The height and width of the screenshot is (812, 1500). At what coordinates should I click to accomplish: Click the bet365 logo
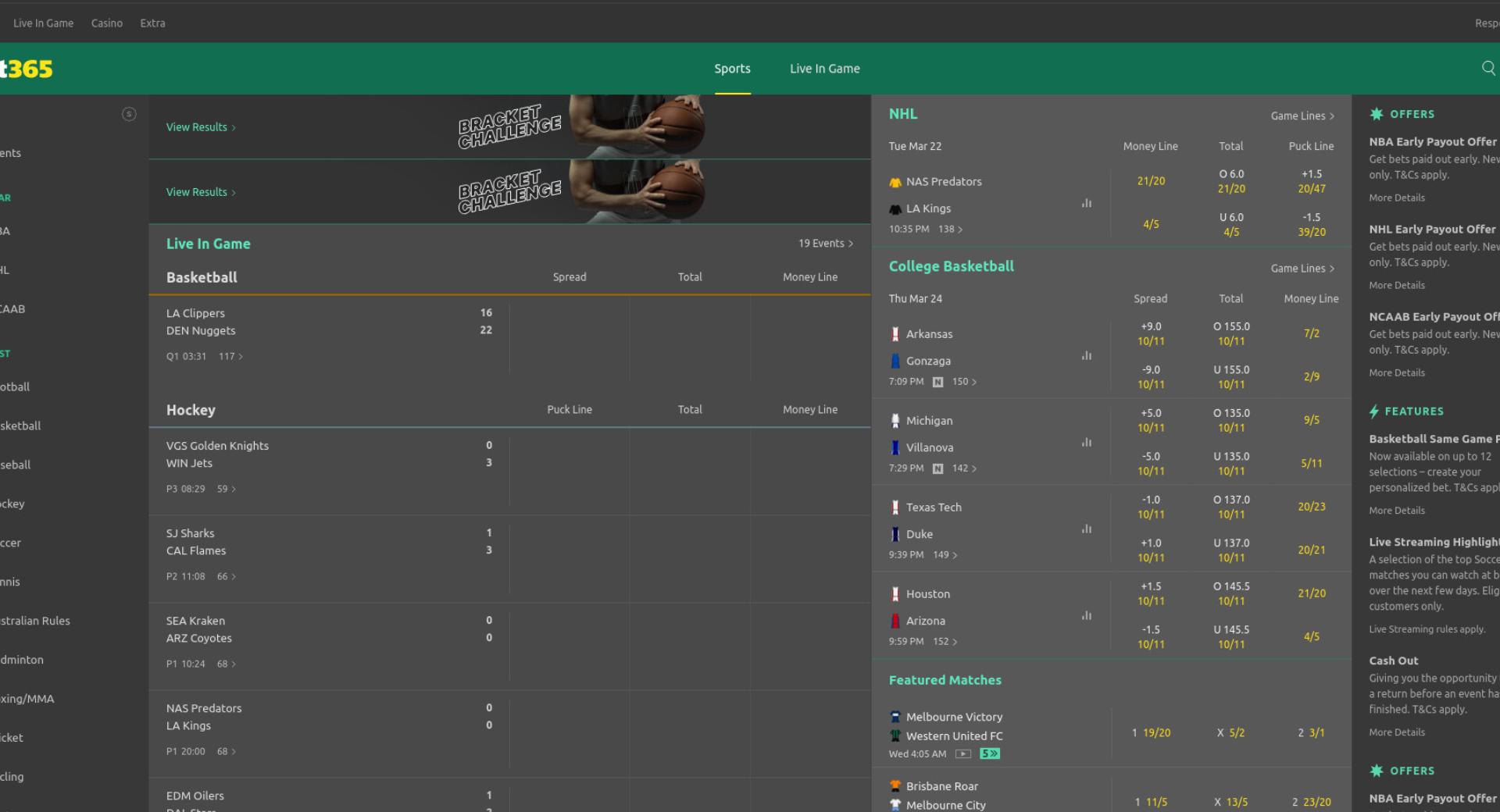click(26, 69)
